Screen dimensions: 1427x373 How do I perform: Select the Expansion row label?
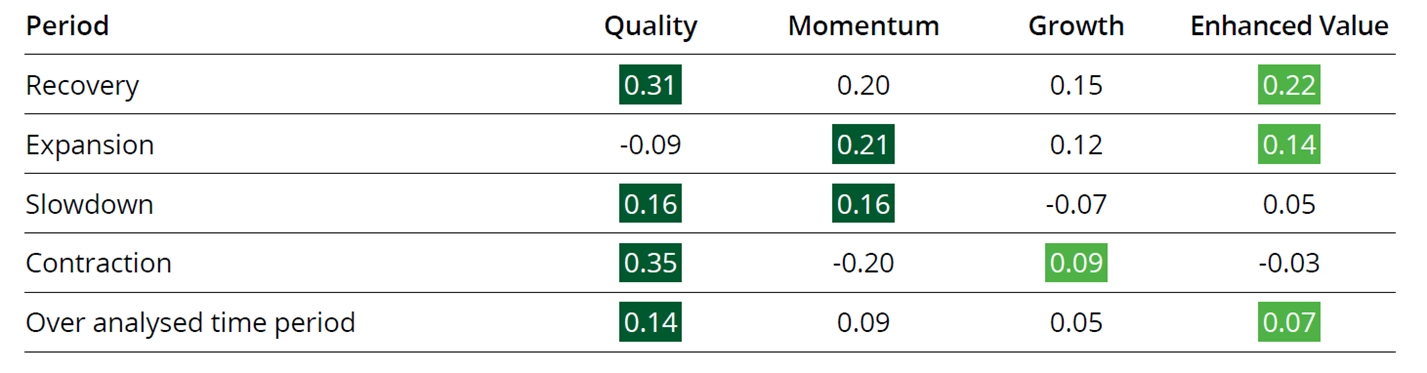tap(90, 145)
